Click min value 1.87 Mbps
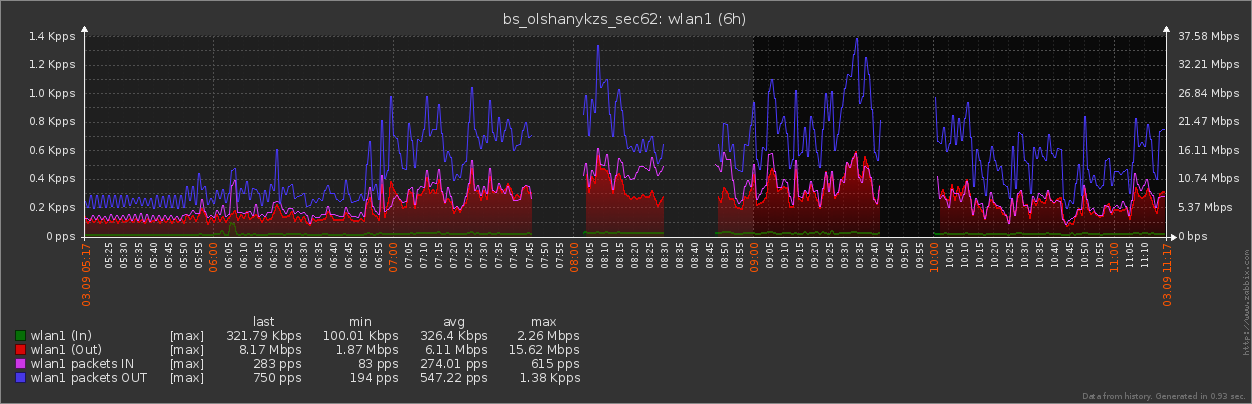Viewport: 1252px width, 404px height. pyautogui.click(x=367, y=350)
